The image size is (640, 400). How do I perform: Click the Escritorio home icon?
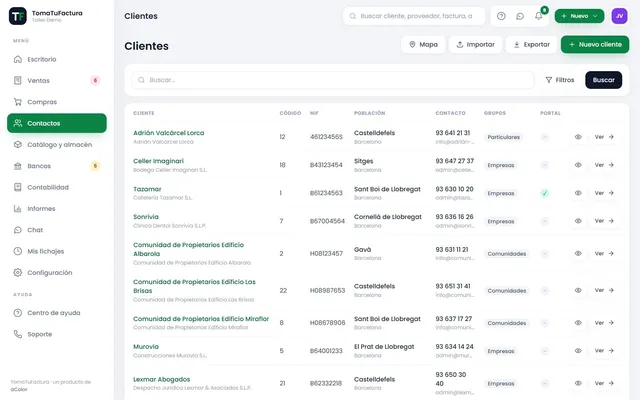click(18, 59)
